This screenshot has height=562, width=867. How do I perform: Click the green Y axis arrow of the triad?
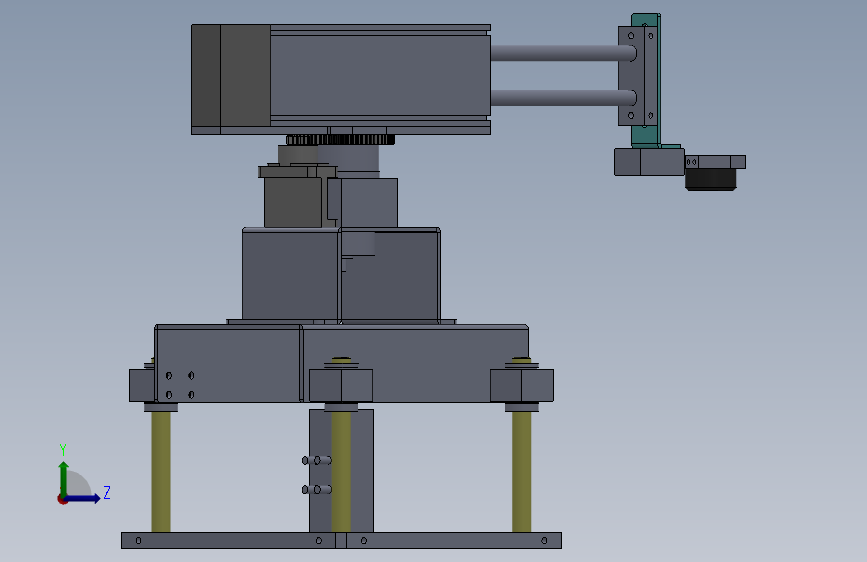pos(64,479)
